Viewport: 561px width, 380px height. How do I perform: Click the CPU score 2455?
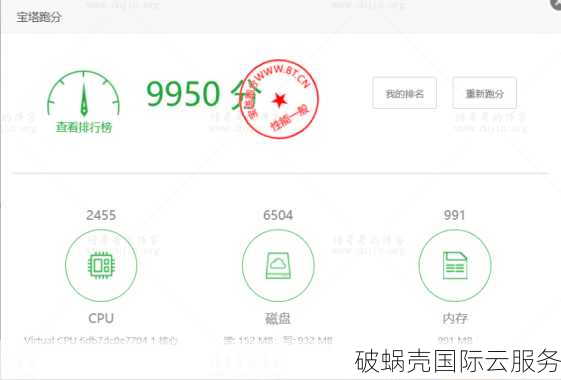tap(101, 215)
